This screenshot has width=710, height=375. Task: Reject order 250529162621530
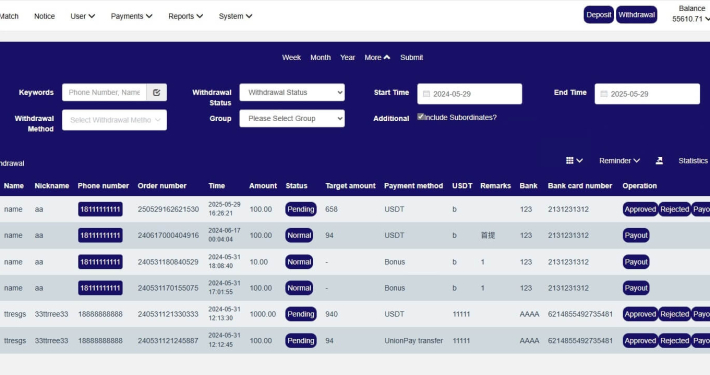(x=675, y=209)
